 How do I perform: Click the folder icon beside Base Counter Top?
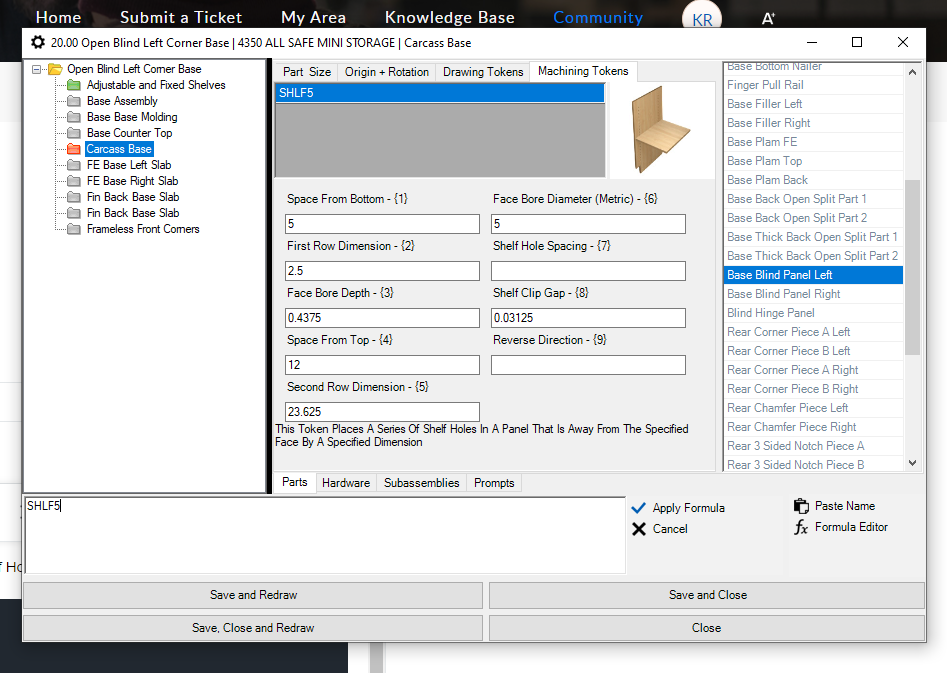pyautogui.click(x=74, y=133)
